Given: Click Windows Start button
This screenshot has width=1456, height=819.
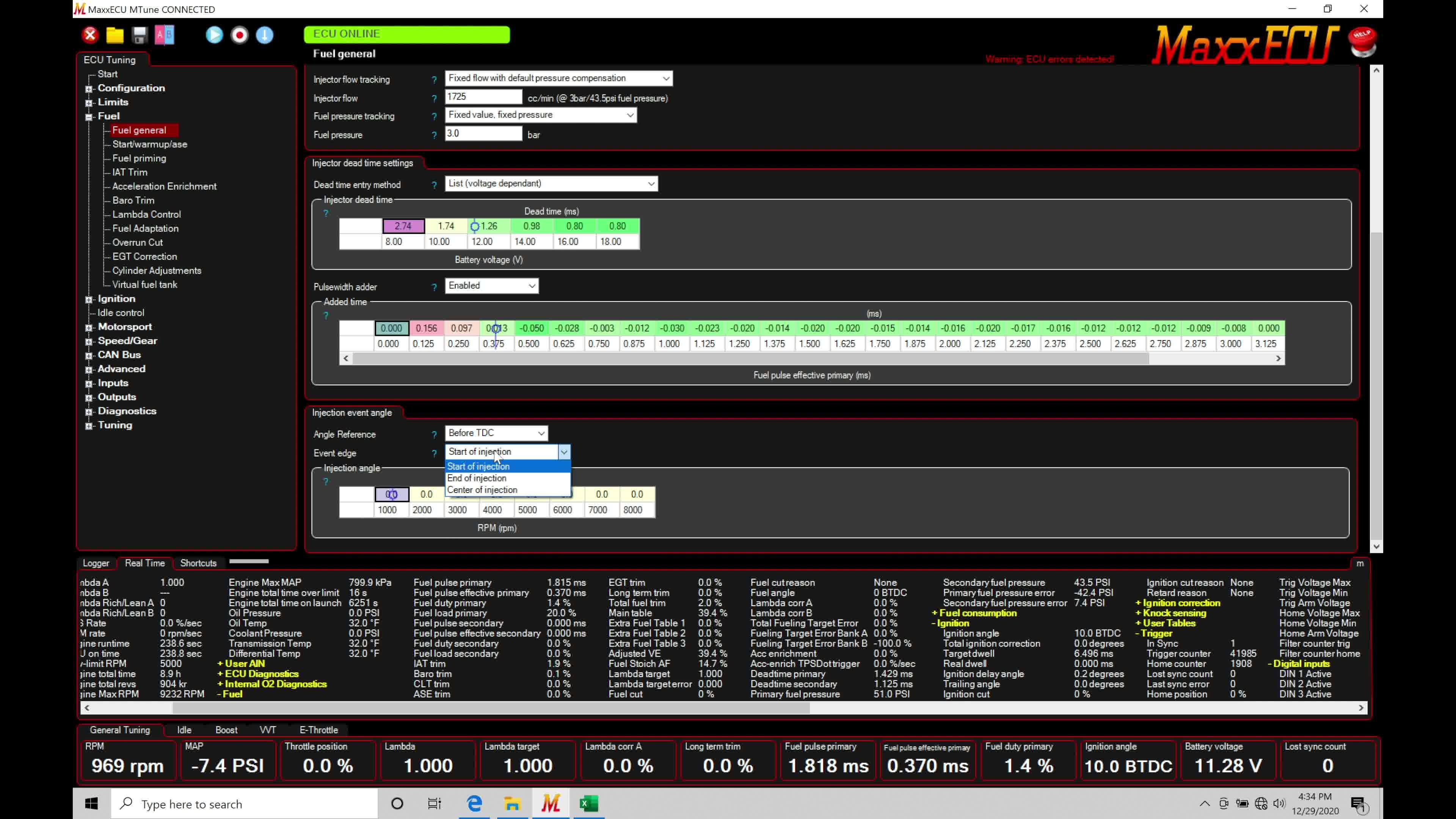Looking at the screenshot, I should (x=91, y=803).
